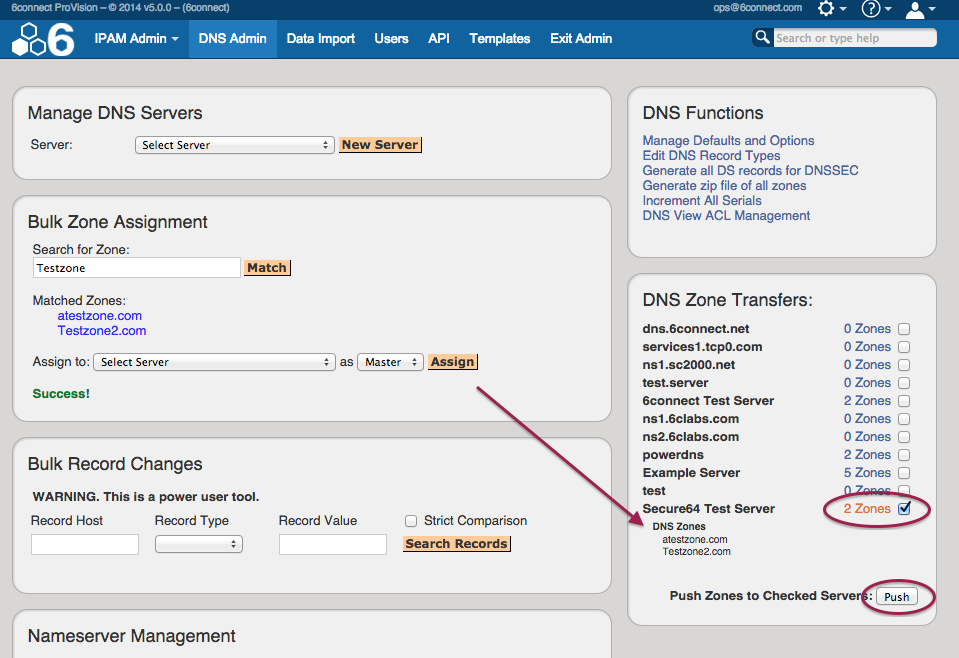Open the Assign to server dropdown
The width and height of the screenshot is (959, 658).
(214, 362)
